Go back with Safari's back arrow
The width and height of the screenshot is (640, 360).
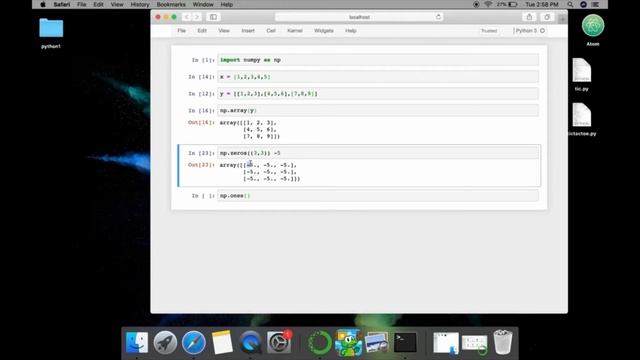187,17
